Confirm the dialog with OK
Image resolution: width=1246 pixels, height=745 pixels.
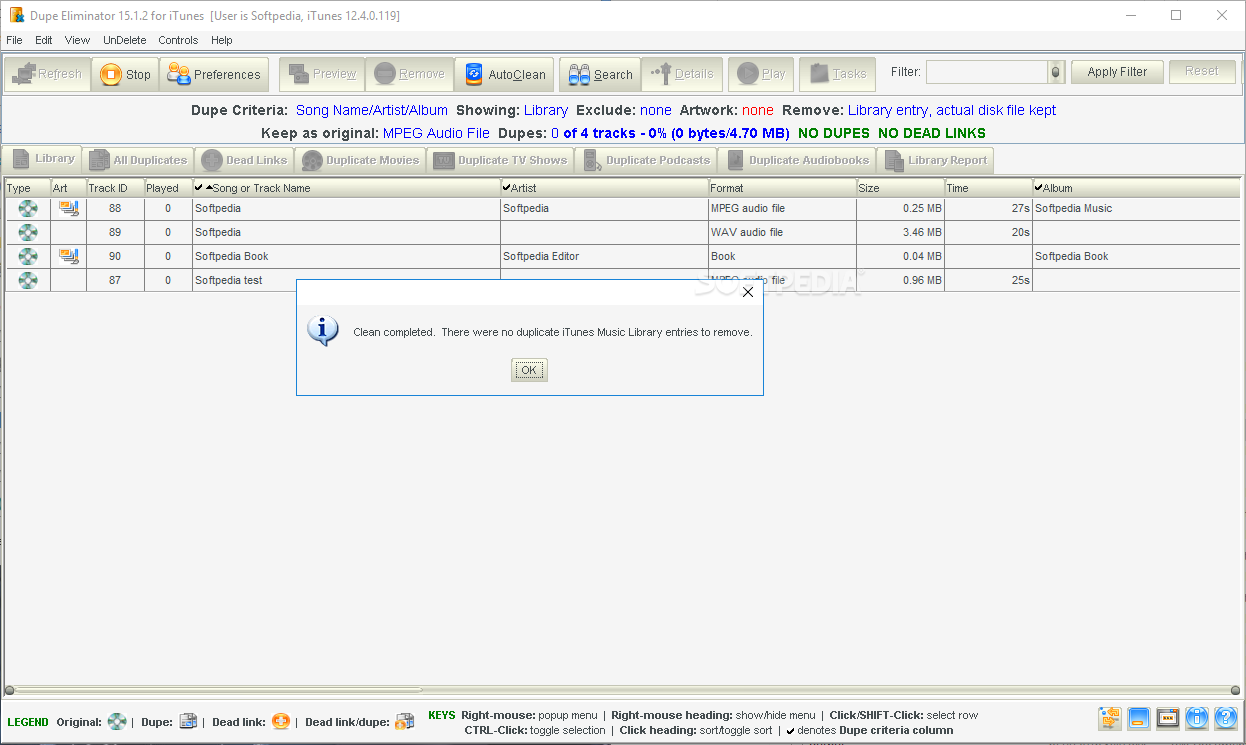[529, 370]
